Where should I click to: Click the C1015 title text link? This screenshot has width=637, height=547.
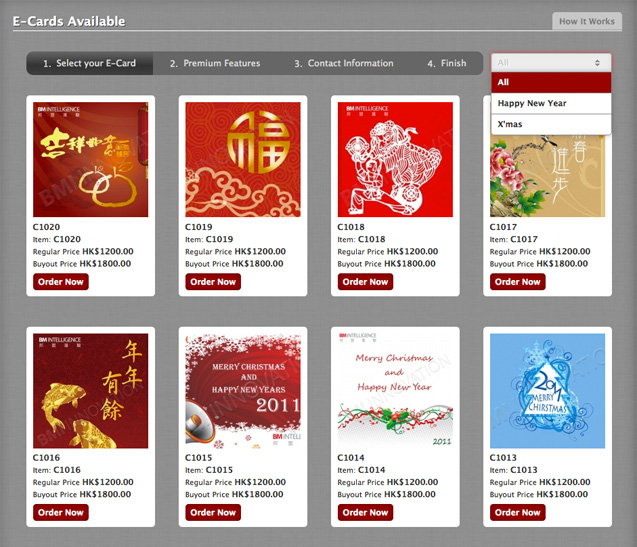[199, 458]
